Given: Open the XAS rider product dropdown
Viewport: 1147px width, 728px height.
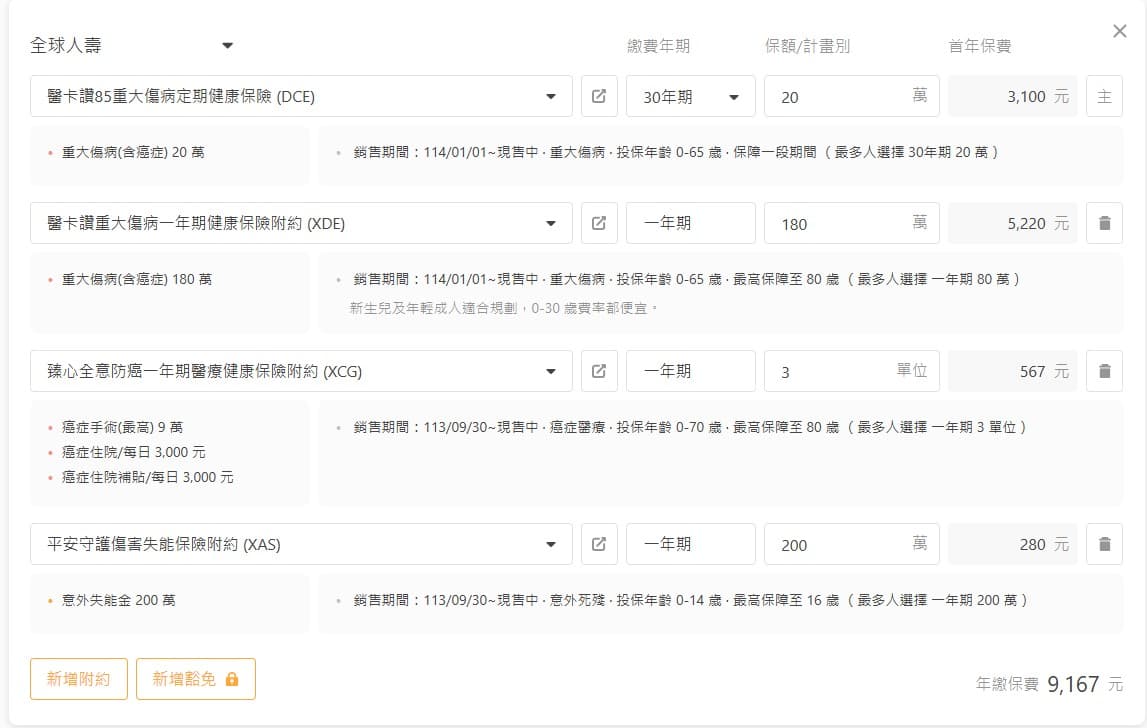Looking at the screenshot, I should 551,544.
